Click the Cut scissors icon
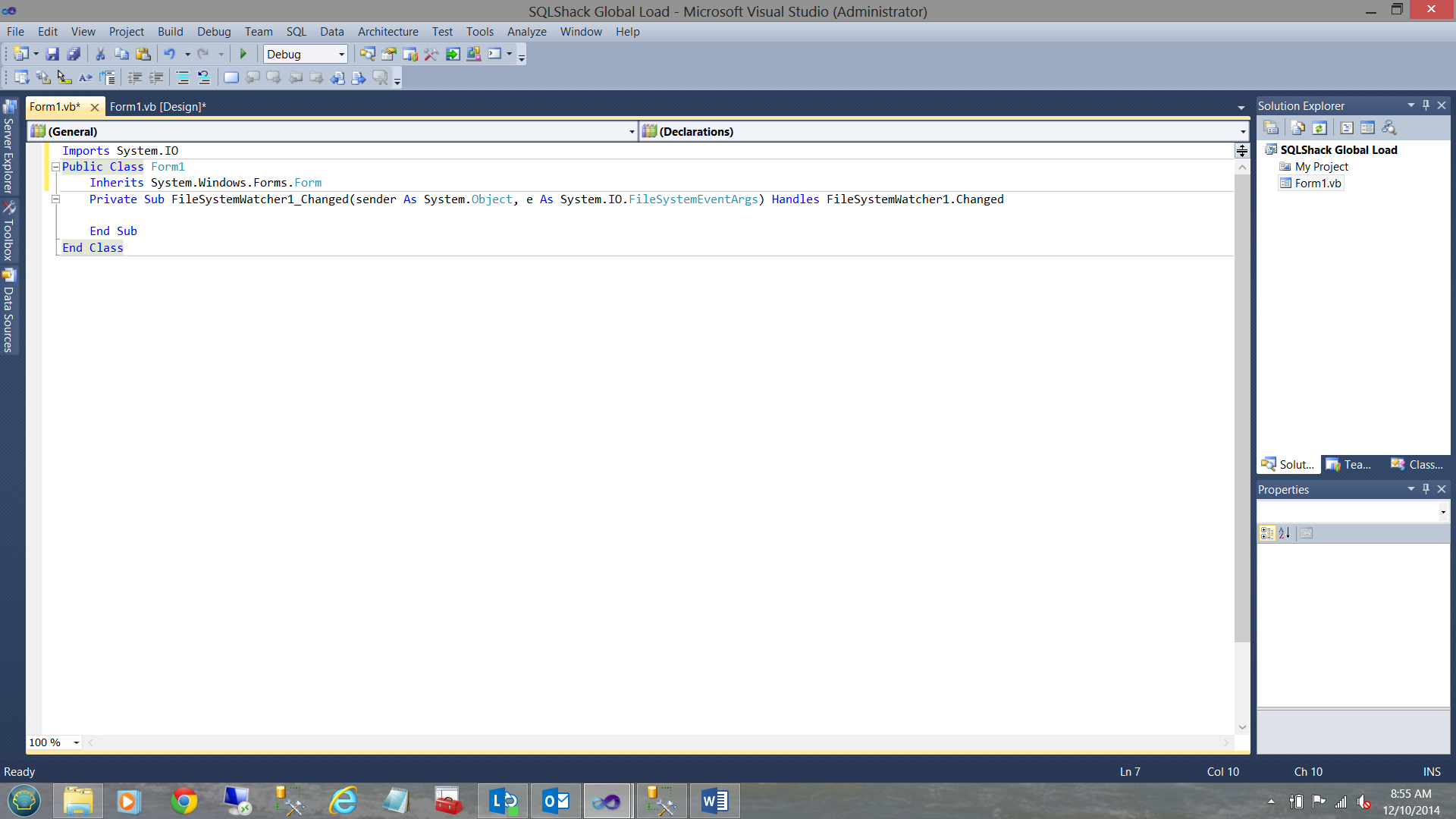1456x819 pixels. [x=99, y=54]
